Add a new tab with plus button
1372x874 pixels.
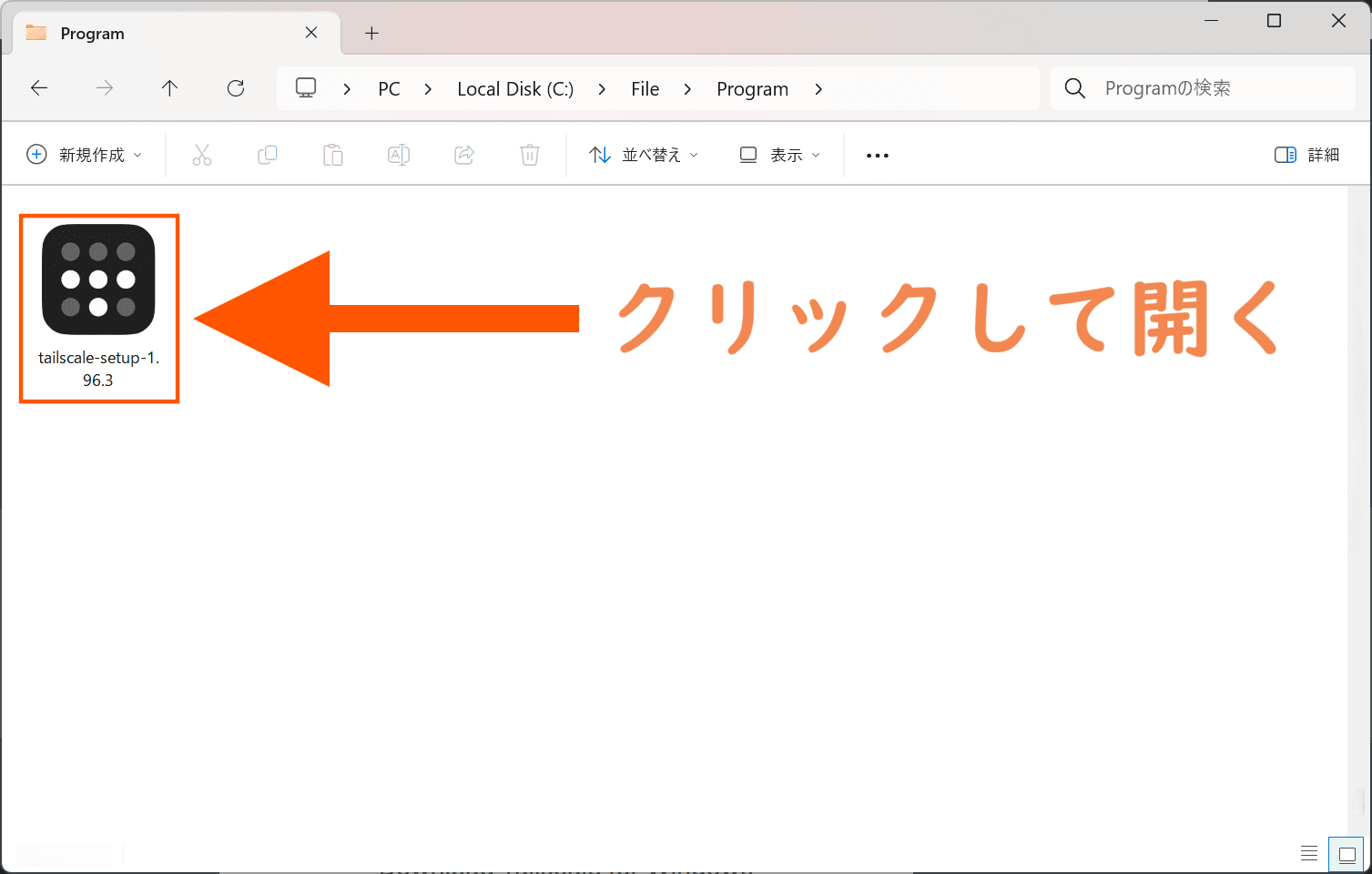[x=371, y=34]
